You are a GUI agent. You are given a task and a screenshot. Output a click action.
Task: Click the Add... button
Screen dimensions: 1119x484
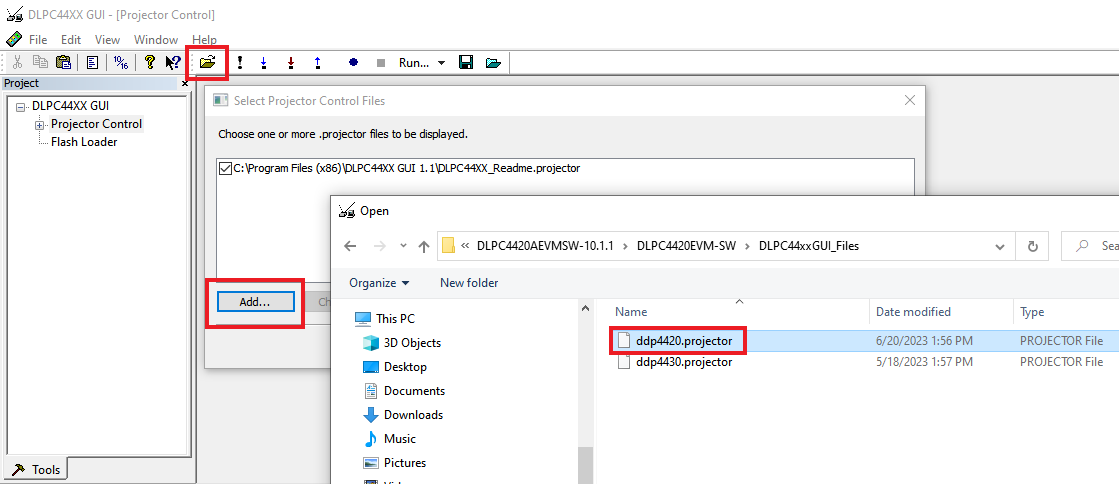[x=255, y=302]
